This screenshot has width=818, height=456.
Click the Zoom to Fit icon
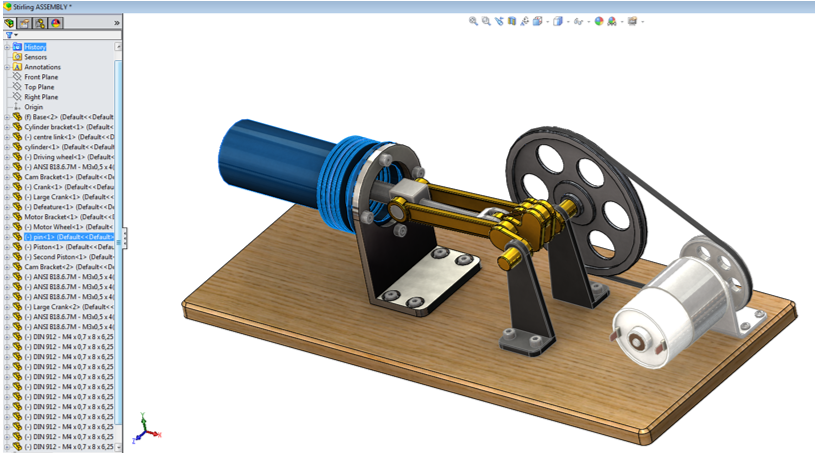473,21
